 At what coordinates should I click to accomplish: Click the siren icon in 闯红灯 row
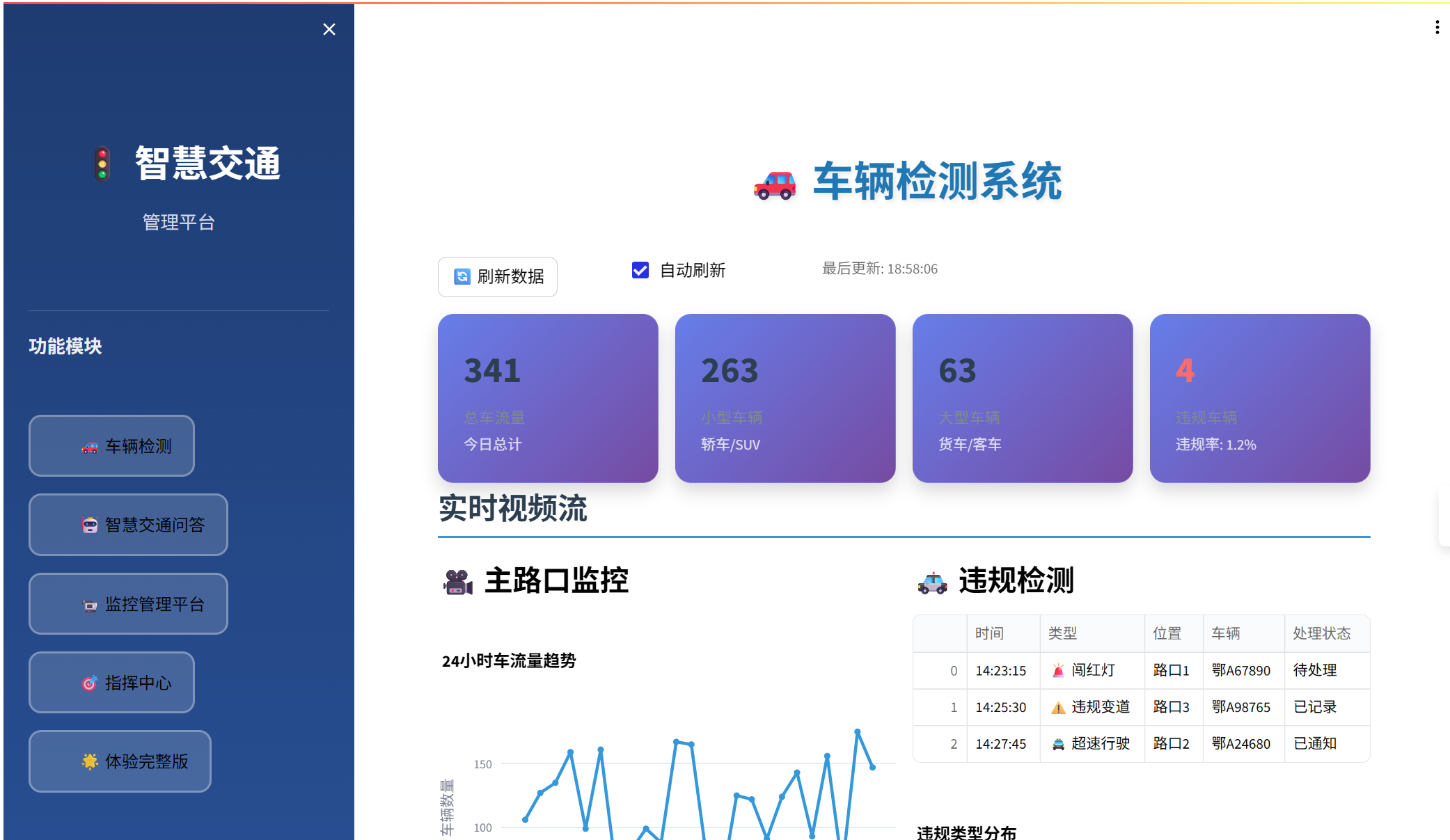1058,670
